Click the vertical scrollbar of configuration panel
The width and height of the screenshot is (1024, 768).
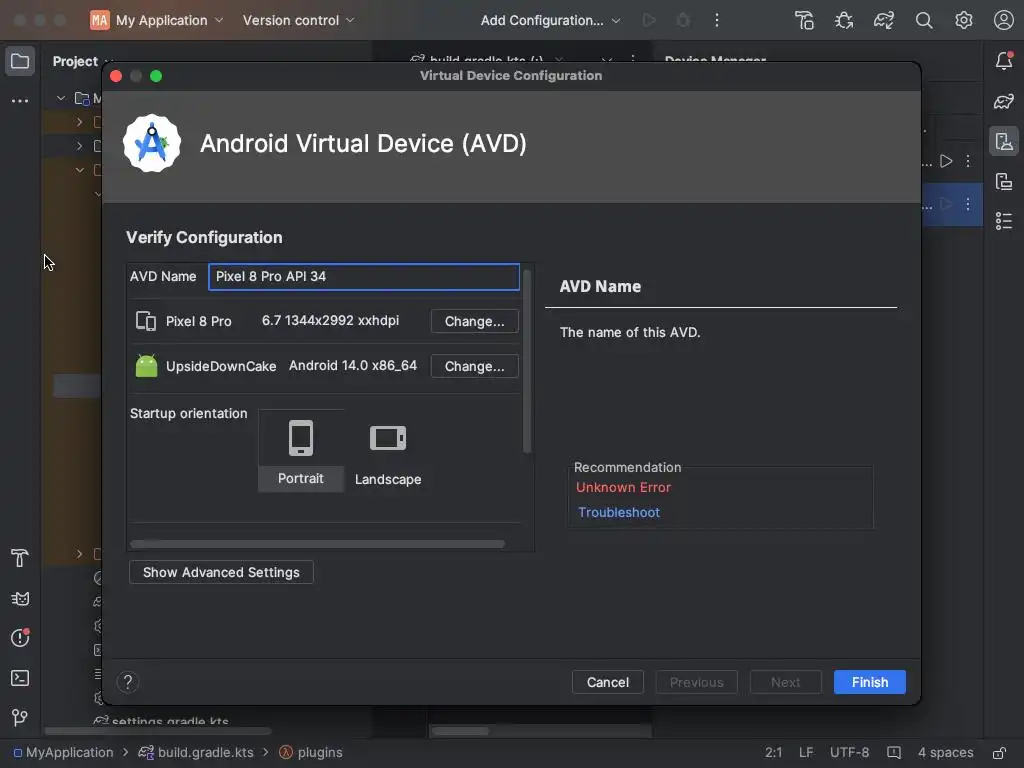(527, 361)
